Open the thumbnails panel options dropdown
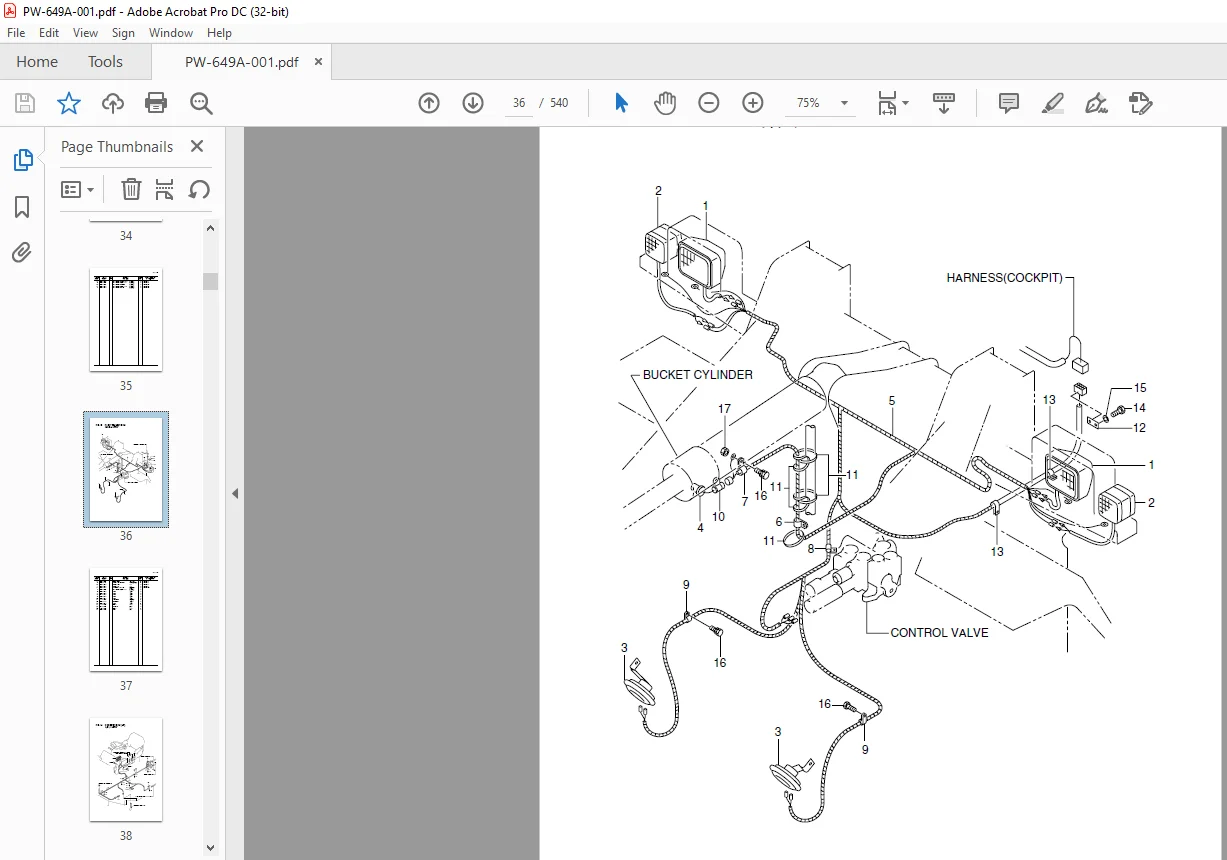 point(77,189)
